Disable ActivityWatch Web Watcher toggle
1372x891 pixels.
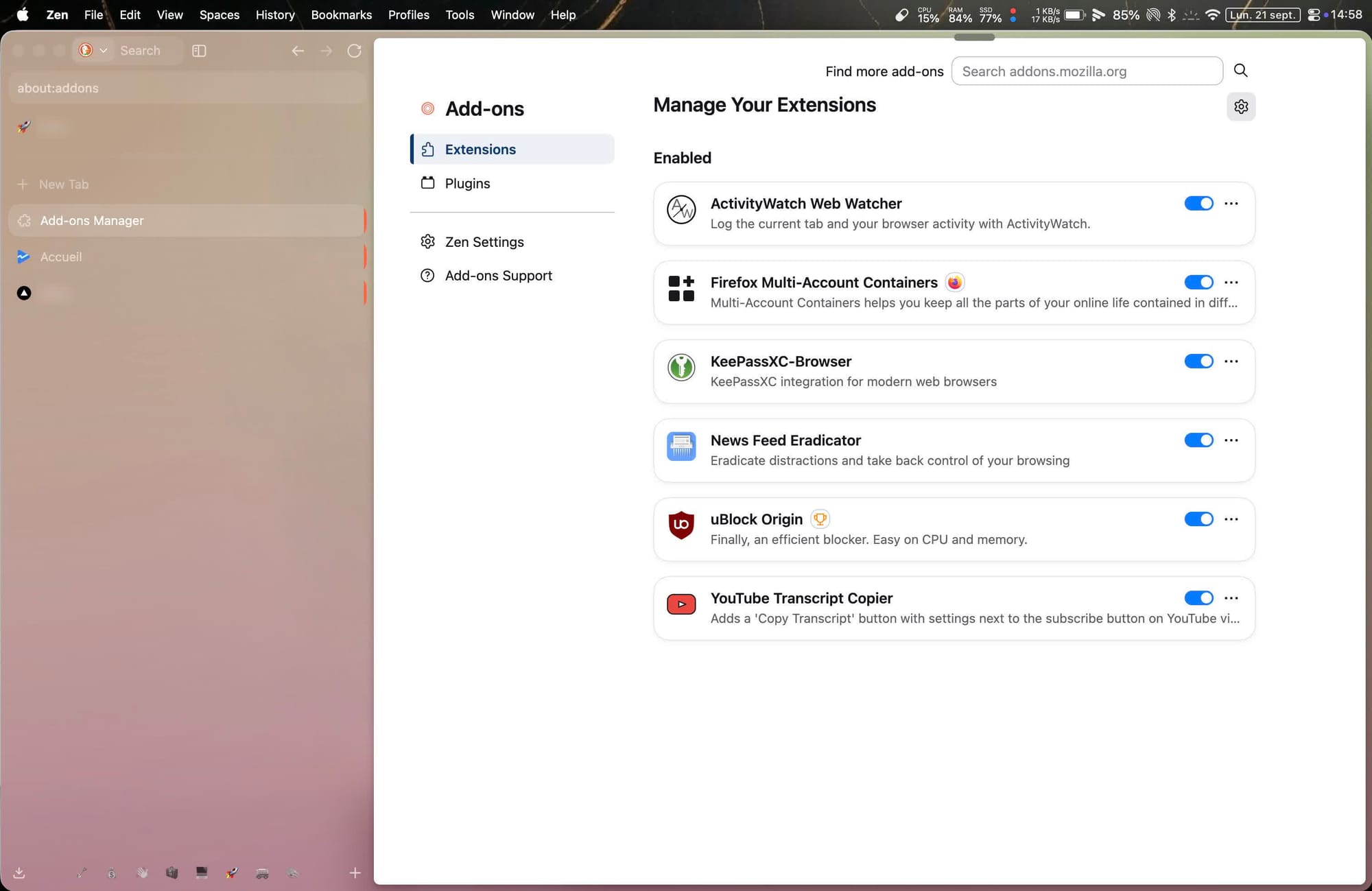click(x=1198, y=203)
